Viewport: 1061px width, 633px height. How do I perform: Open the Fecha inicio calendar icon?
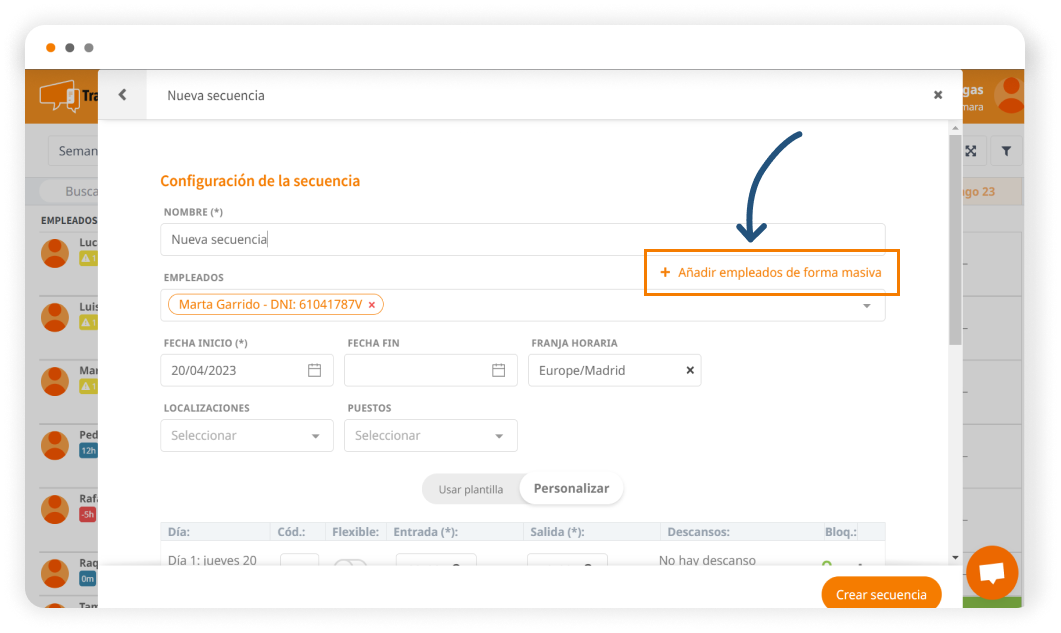click(314, 370)
